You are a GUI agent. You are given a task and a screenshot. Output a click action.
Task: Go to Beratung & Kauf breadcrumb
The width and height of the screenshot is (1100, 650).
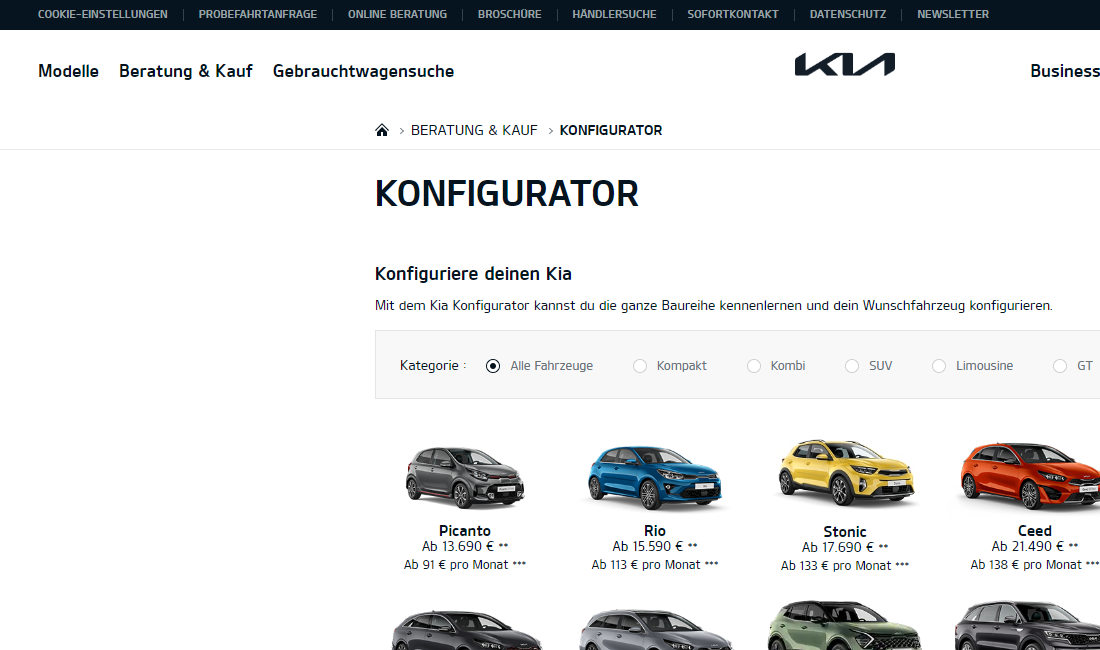tap(474, 130)
